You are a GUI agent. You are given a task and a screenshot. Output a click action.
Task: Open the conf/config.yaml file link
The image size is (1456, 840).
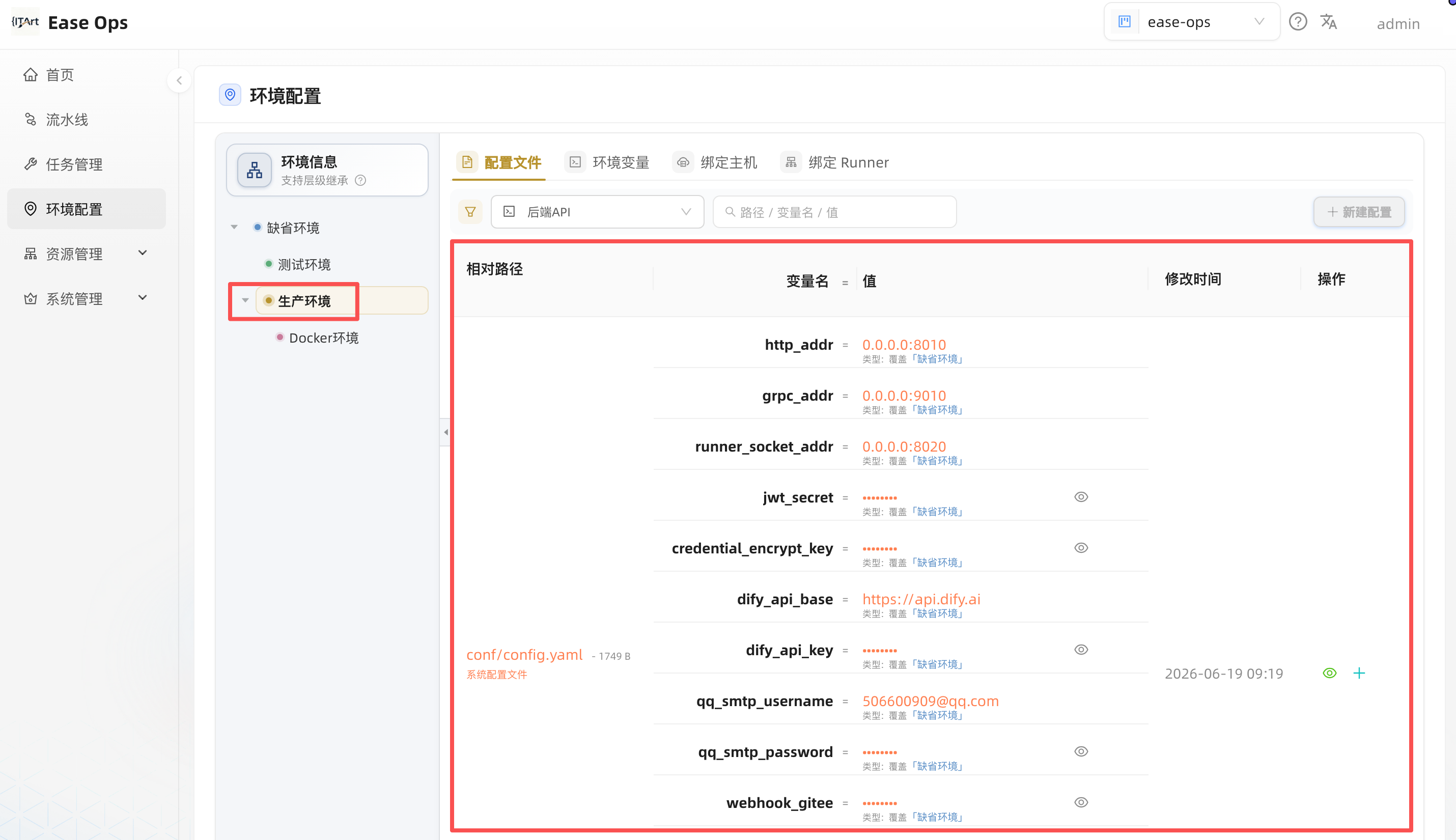tap(524, 655)
